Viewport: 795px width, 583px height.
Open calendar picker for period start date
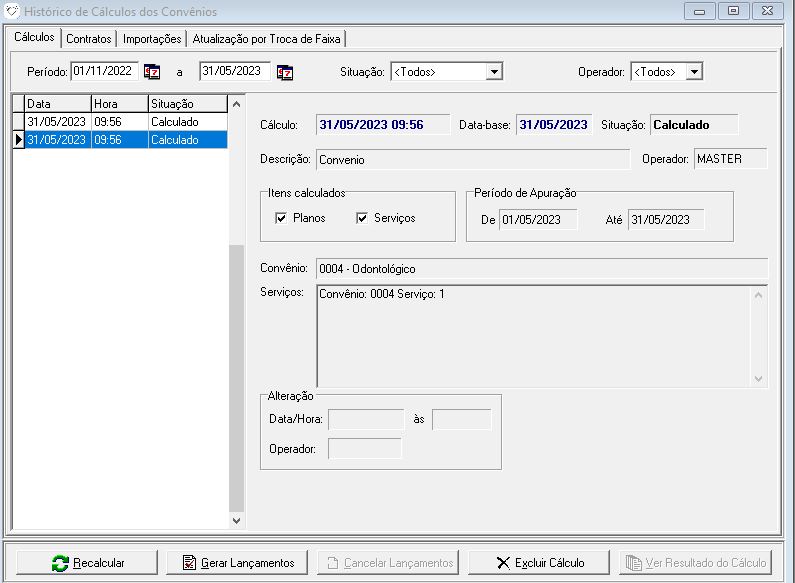click(x=152, y=72)
